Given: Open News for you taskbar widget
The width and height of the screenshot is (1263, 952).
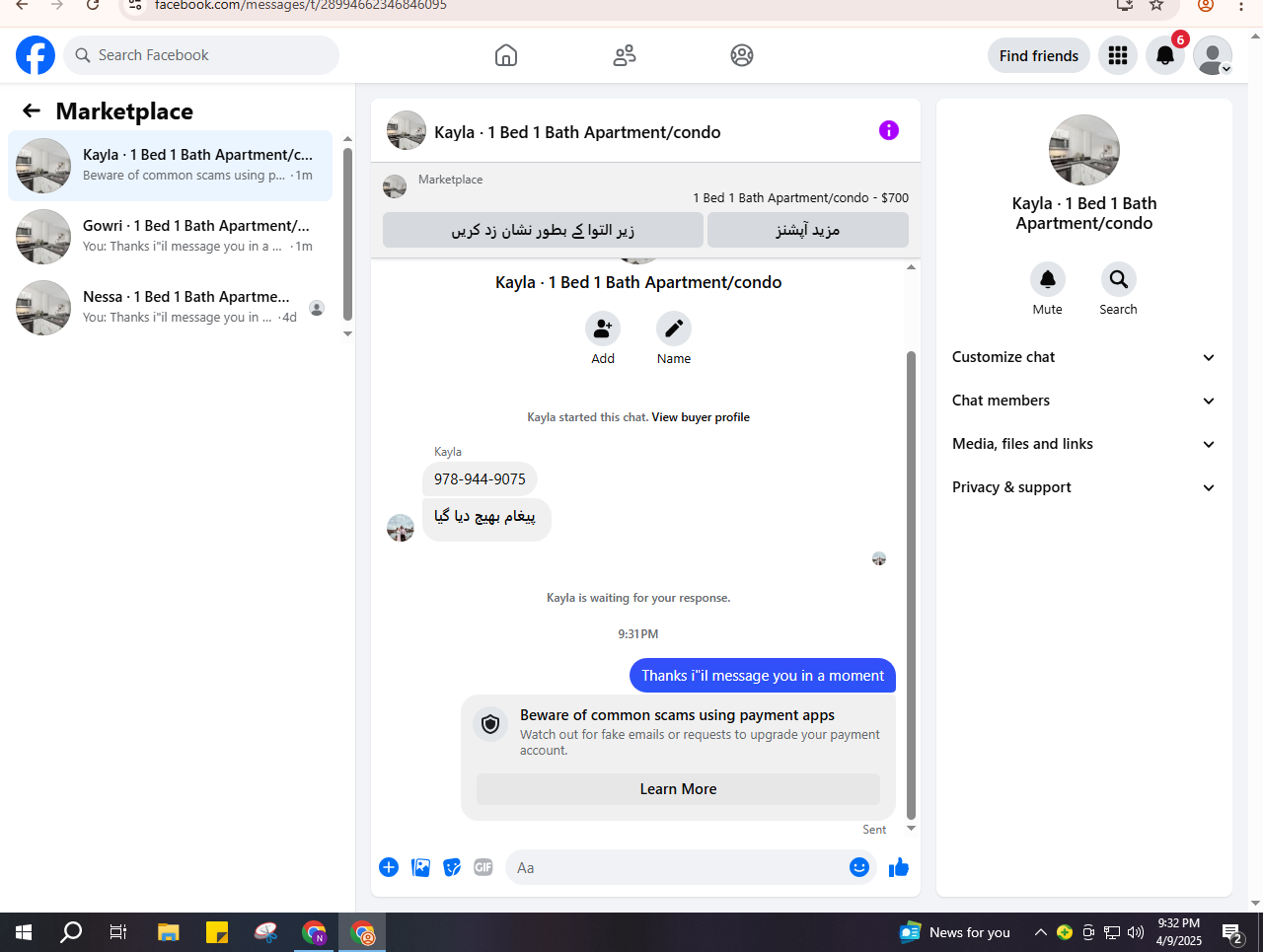Looking at the screenshot, I should point(955,932).
